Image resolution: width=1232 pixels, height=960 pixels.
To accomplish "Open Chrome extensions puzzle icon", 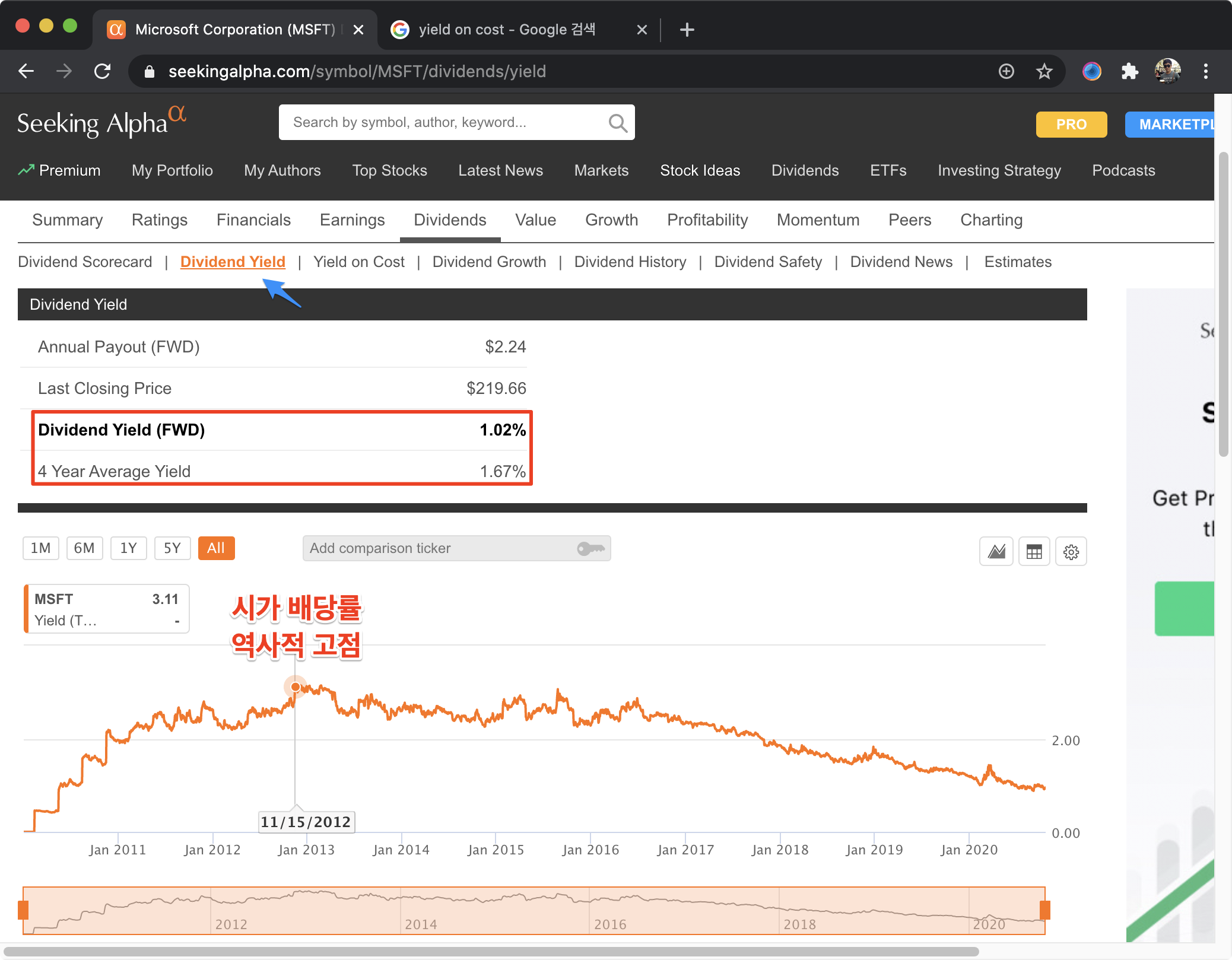I will 1129,72.
